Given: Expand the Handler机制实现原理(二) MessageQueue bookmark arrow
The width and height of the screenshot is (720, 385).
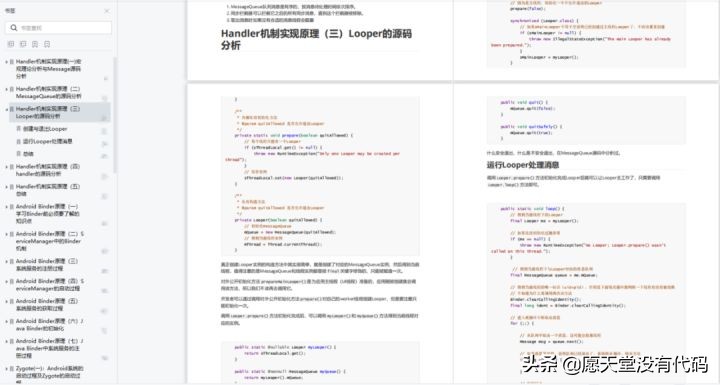Looking at the screenshot, I should click(x=6, y=89).
